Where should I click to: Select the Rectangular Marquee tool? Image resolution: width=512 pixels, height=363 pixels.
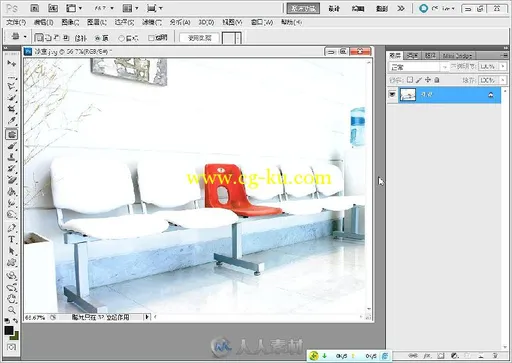point(12,76)
